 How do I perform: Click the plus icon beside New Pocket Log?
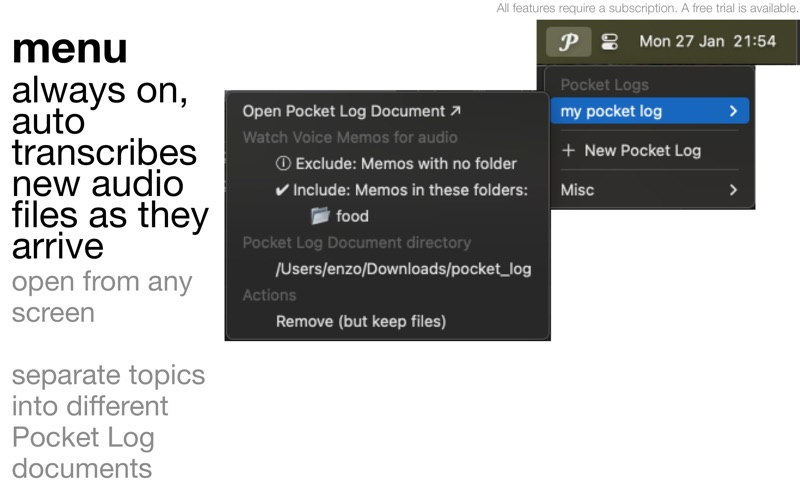click(568, 151)
